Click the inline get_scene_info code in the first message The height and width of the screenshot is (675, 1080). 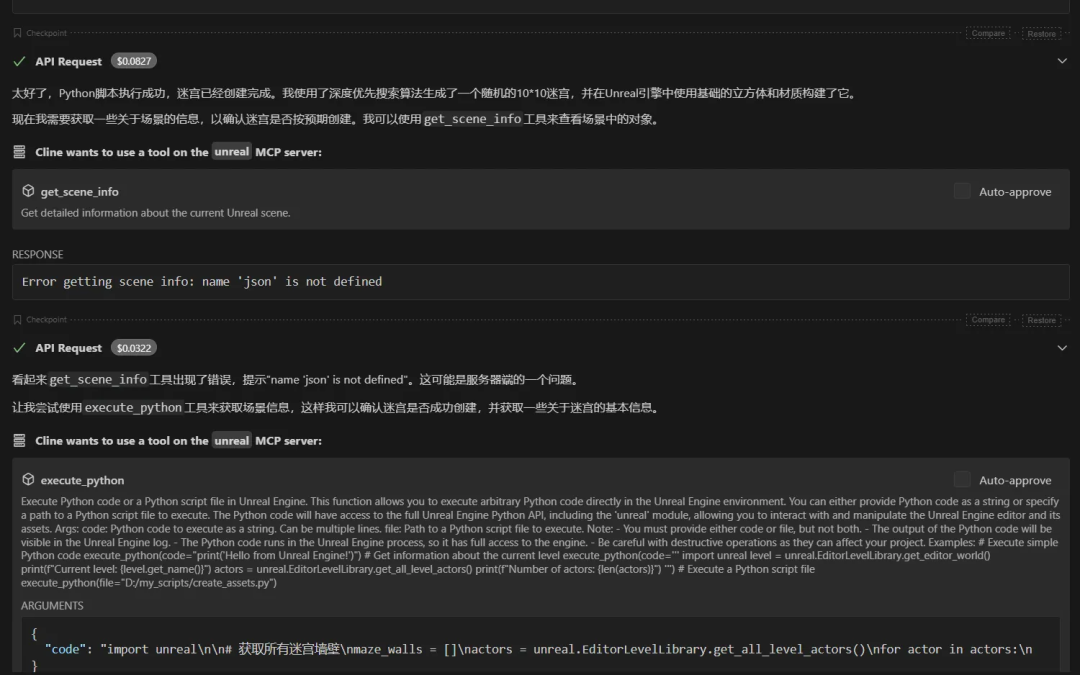472,119
